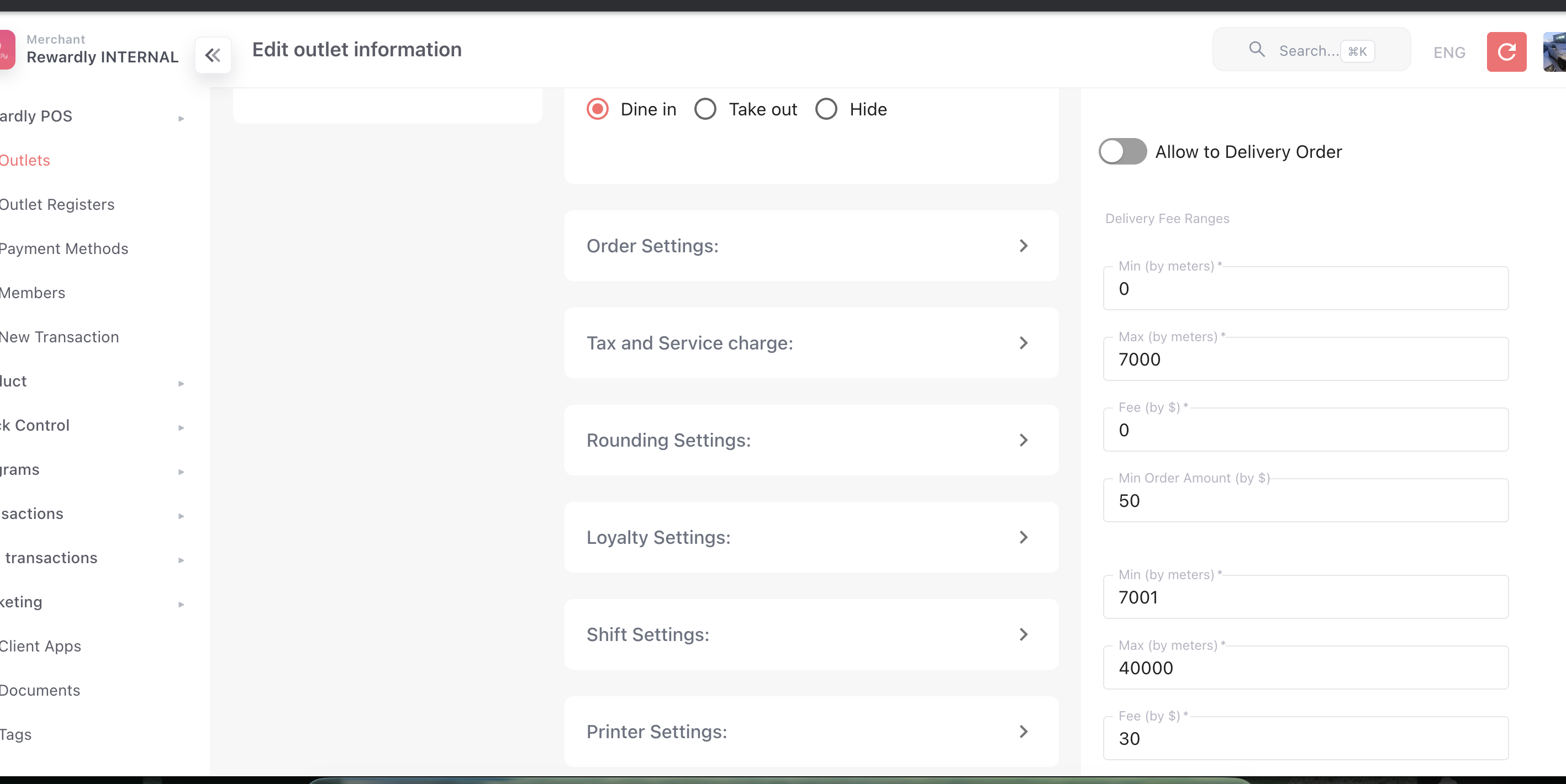Viewport: 1566px width, 784px height.
Task: Expand the Order Settings section
Action: coord(811,246)
